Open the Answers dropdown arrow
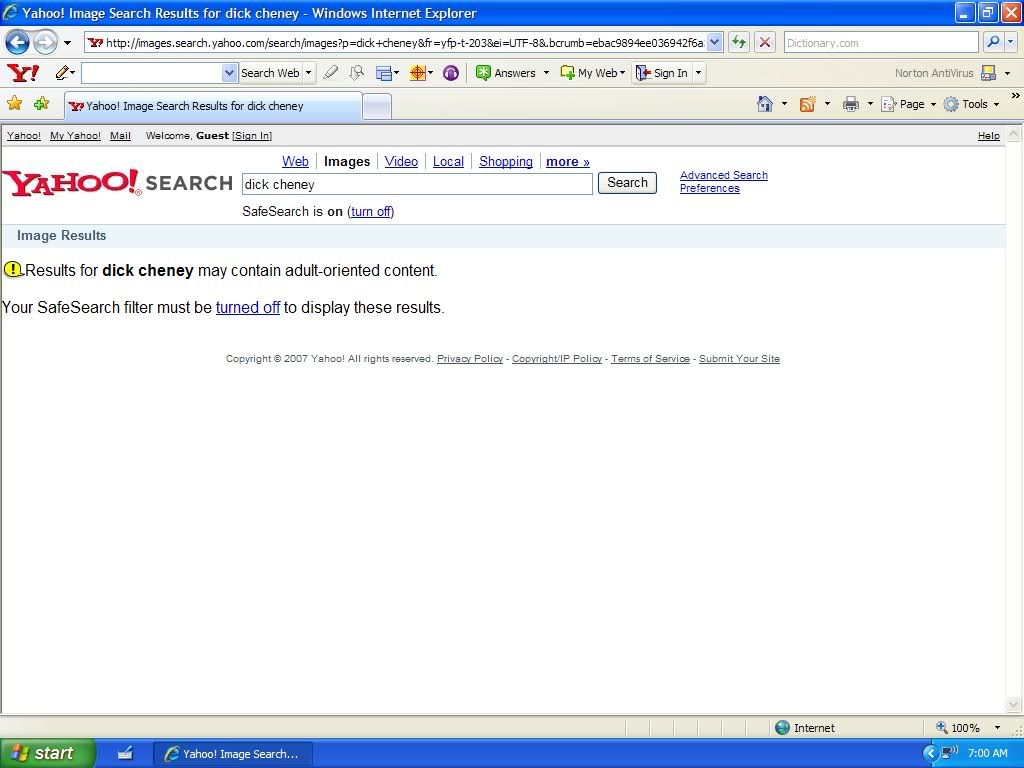Image resolution: width=1024 pixels, height=768 pixels. 546,72
